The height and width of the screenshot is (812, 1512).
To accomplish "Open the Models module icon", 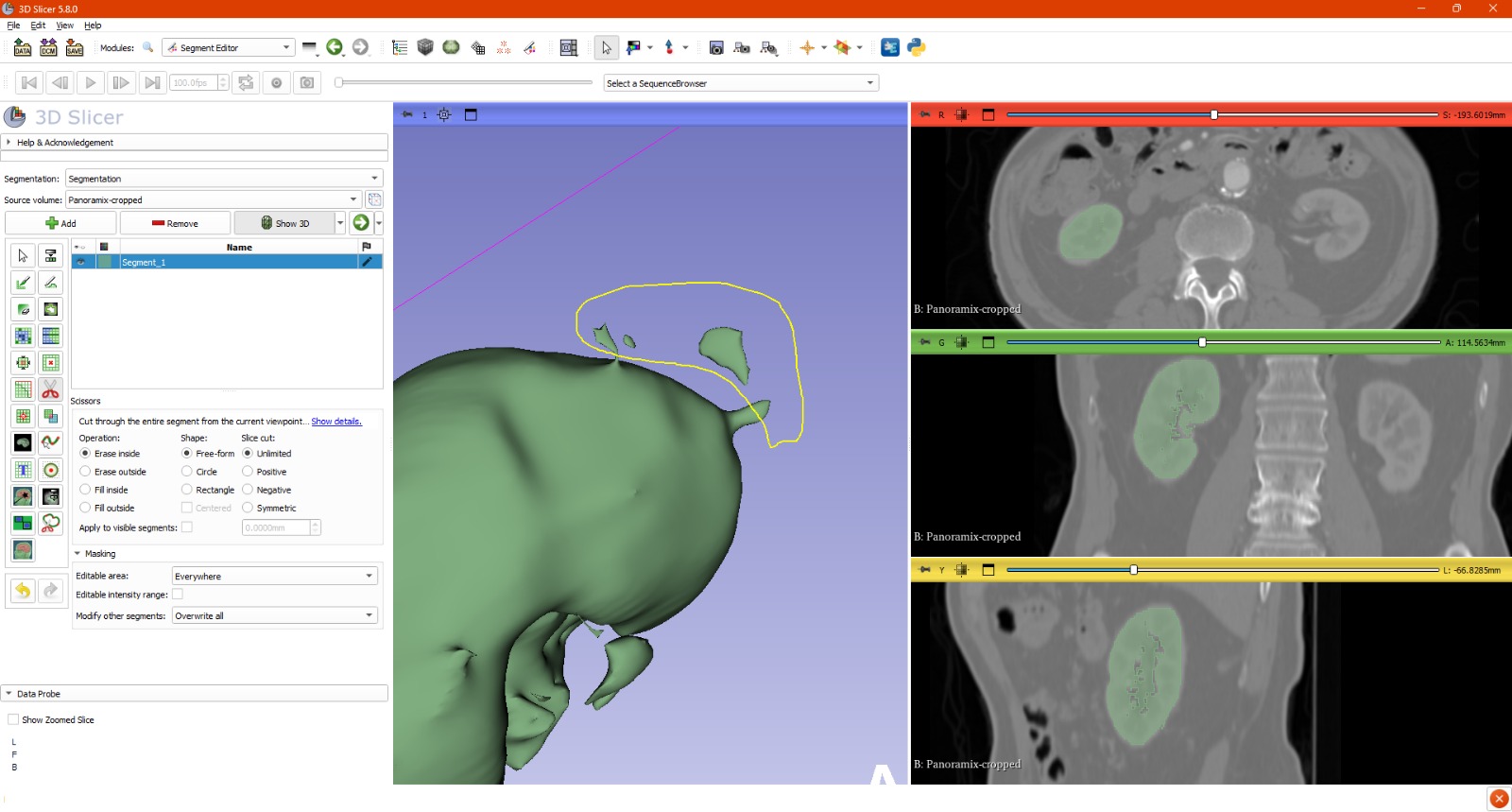I will coord(451,47).
